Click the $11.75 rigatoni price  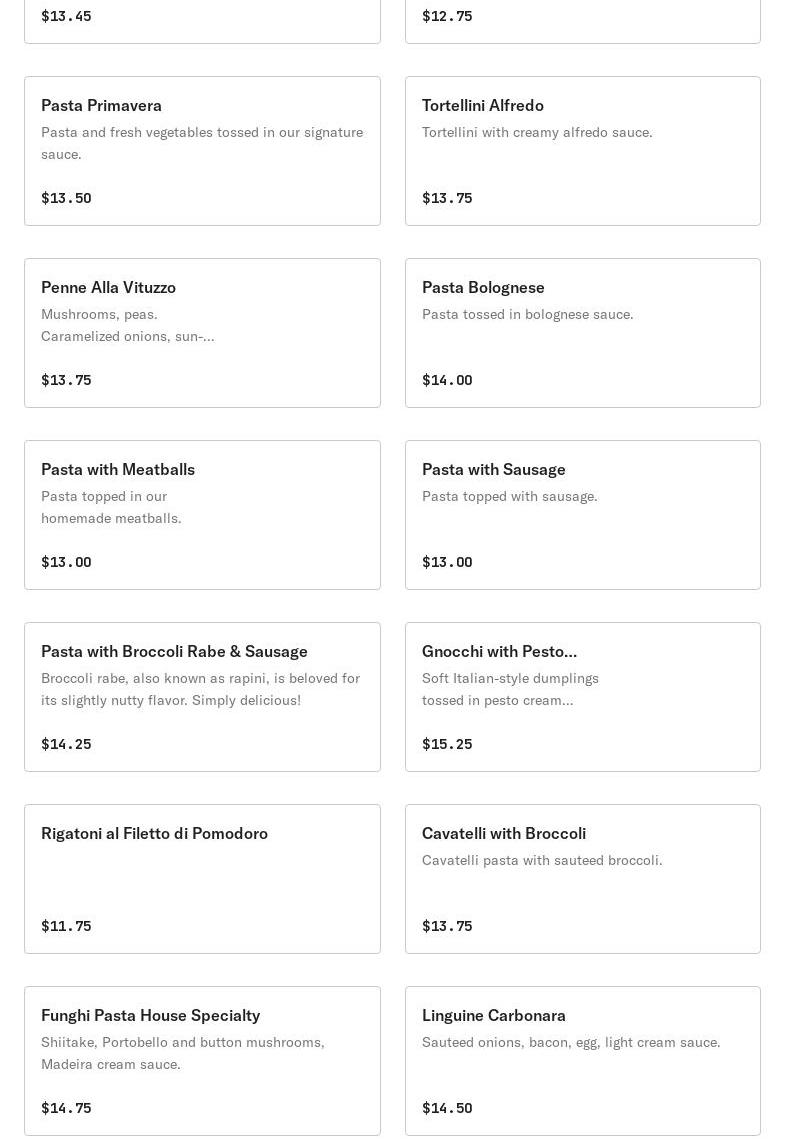pyautogui.click(x=66, y=926)
